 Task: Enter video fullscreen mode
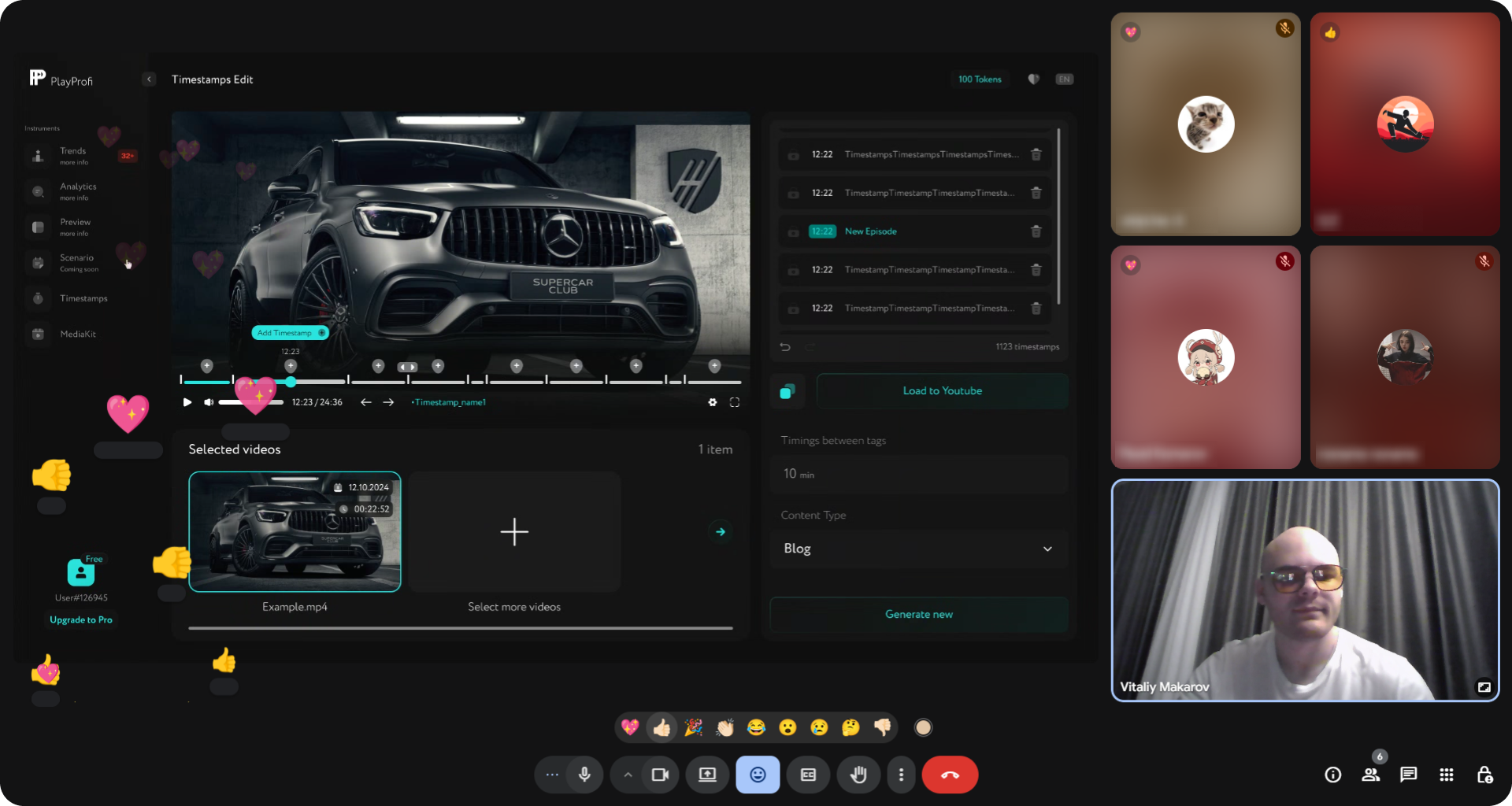click(x=735, y=402)
